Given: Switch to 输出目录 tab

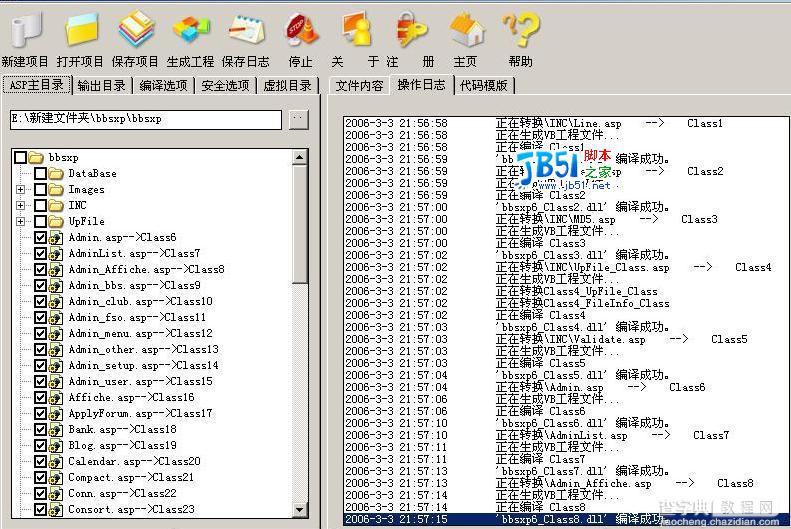Looking at the screenshot, I should click(x=102, y=85).
